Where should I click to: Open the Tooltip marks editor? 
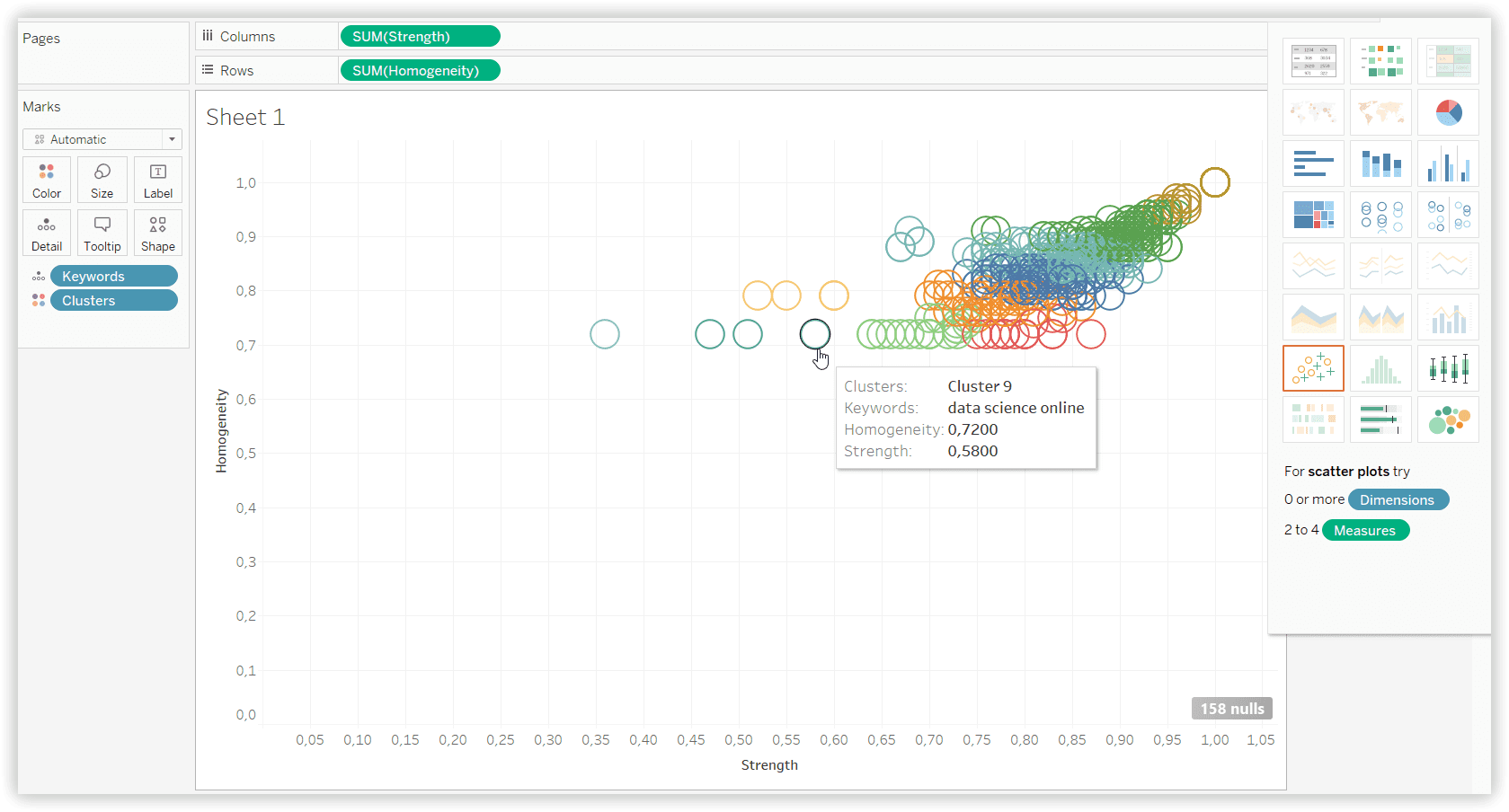point(102,233)
